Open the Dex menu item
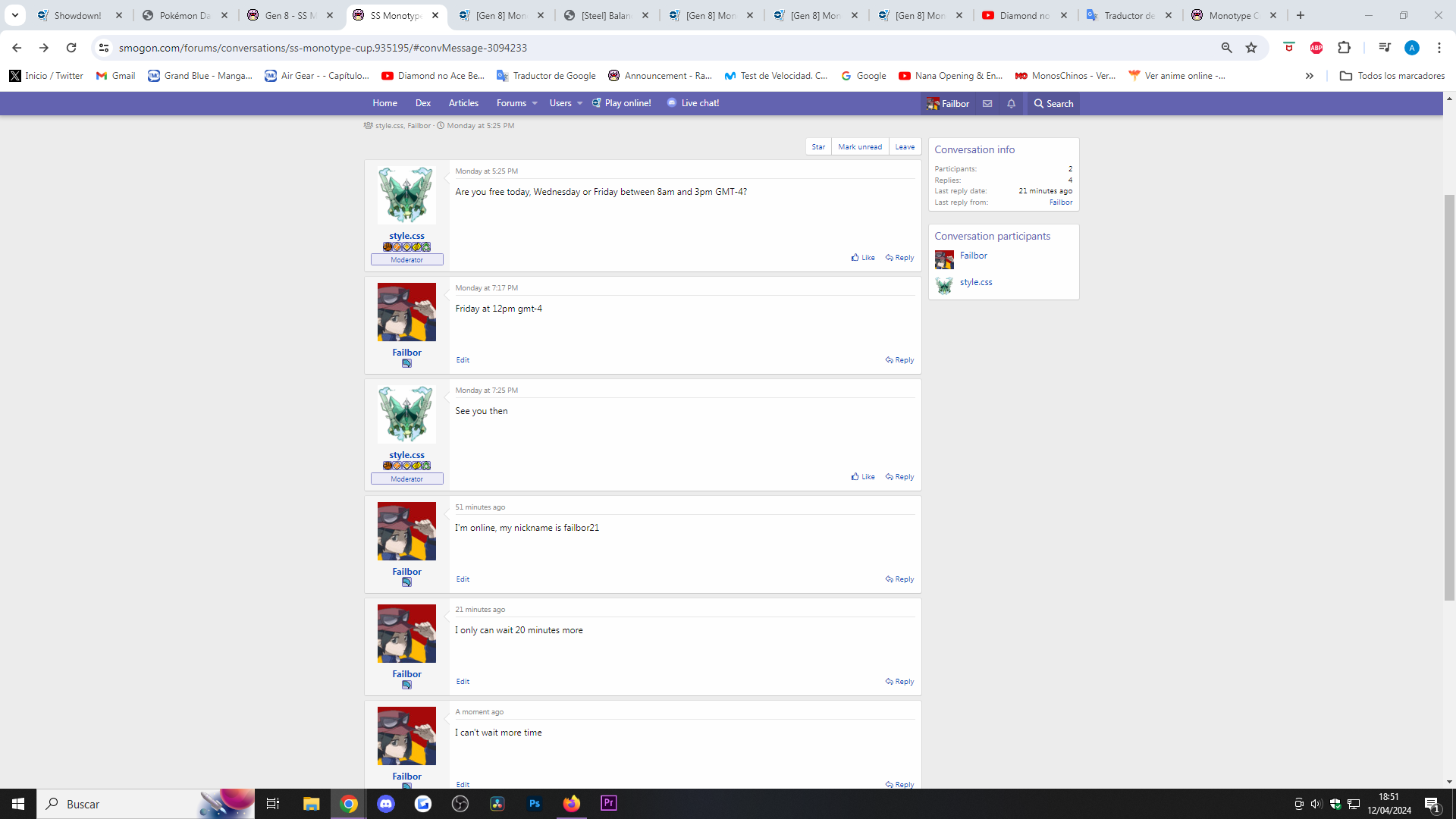The height and width of the screenshot is (819, 1456). coord(422,103)
